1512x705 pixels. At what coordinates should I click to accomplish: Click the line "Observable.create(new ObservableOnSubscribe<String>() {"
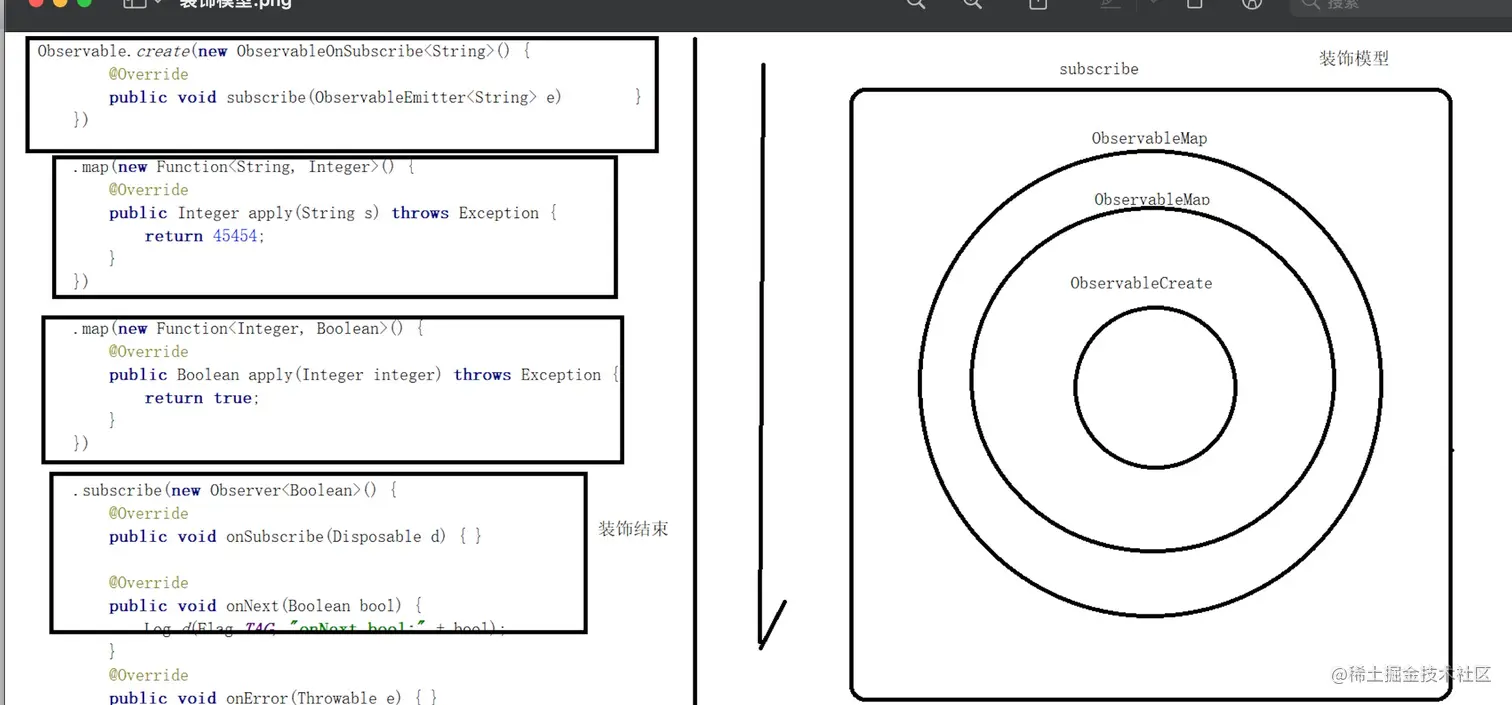tap(283, 51)
